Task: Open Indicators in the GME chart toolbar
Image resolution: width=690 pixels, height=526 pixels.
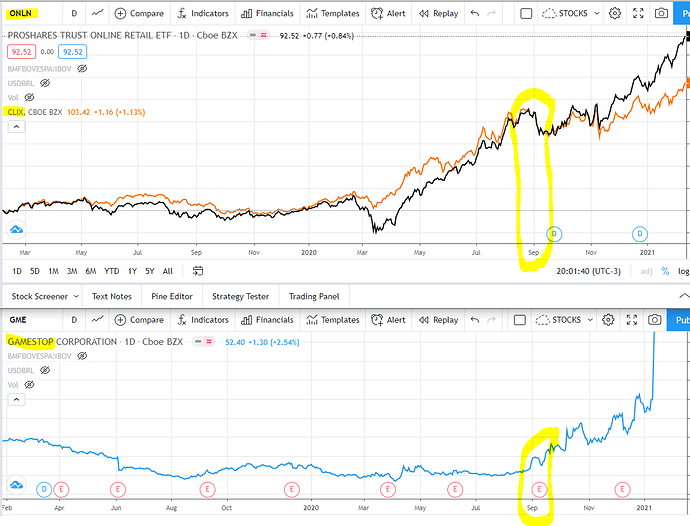Action: pyautogui.click(x=203, y=320)
